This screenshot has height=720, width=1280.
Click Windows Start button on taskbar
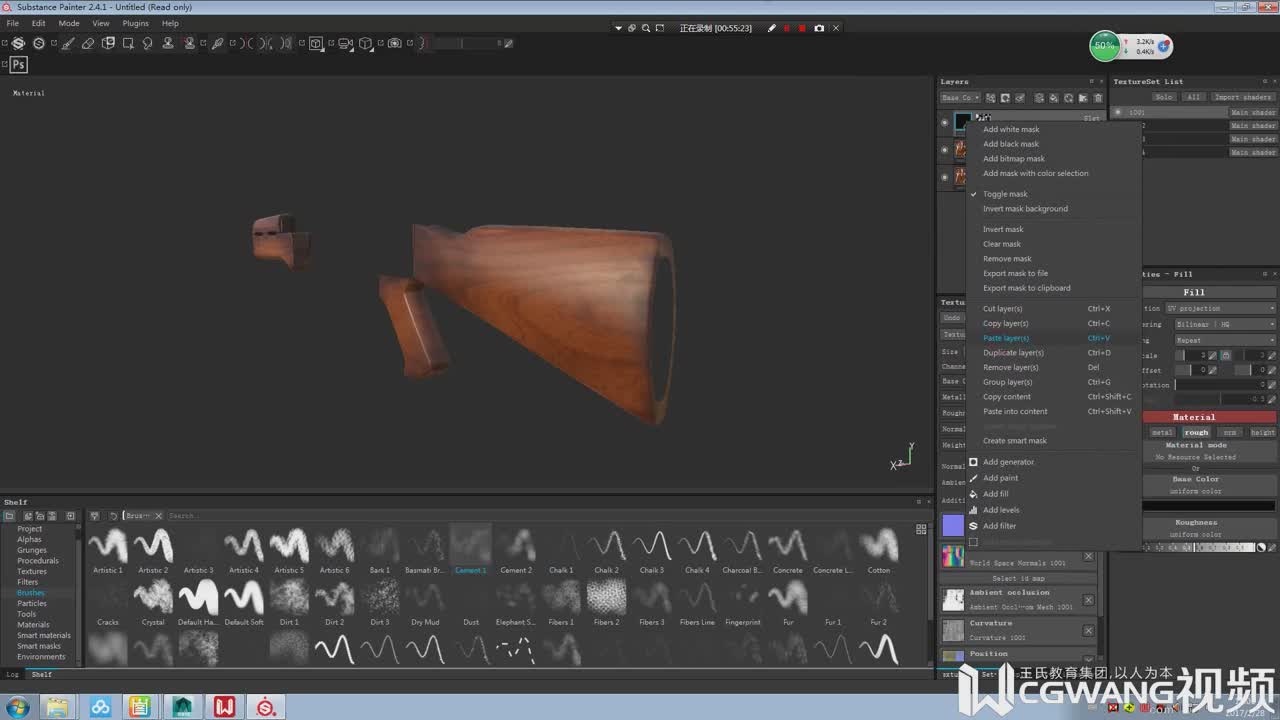[19, 707]
